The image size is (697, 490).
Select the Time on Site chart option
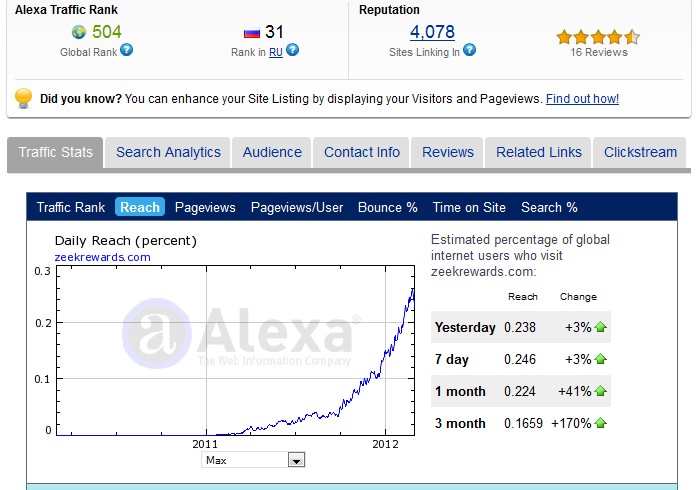(x=469, y=207)
